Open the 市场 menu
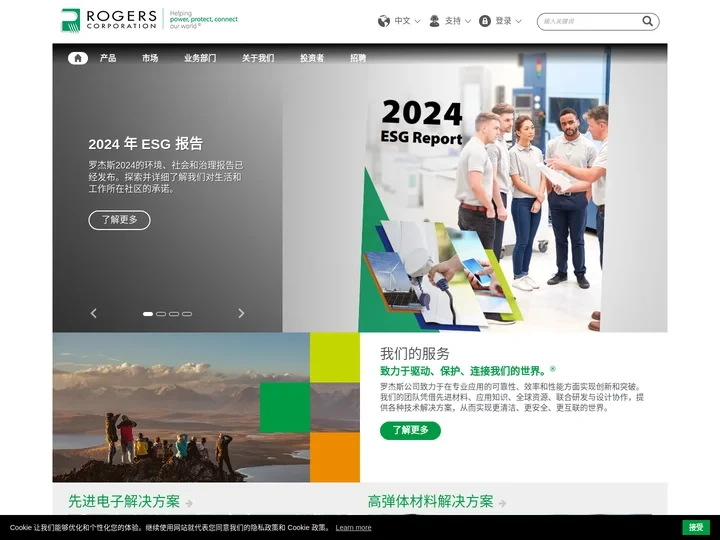 point(150,58)
